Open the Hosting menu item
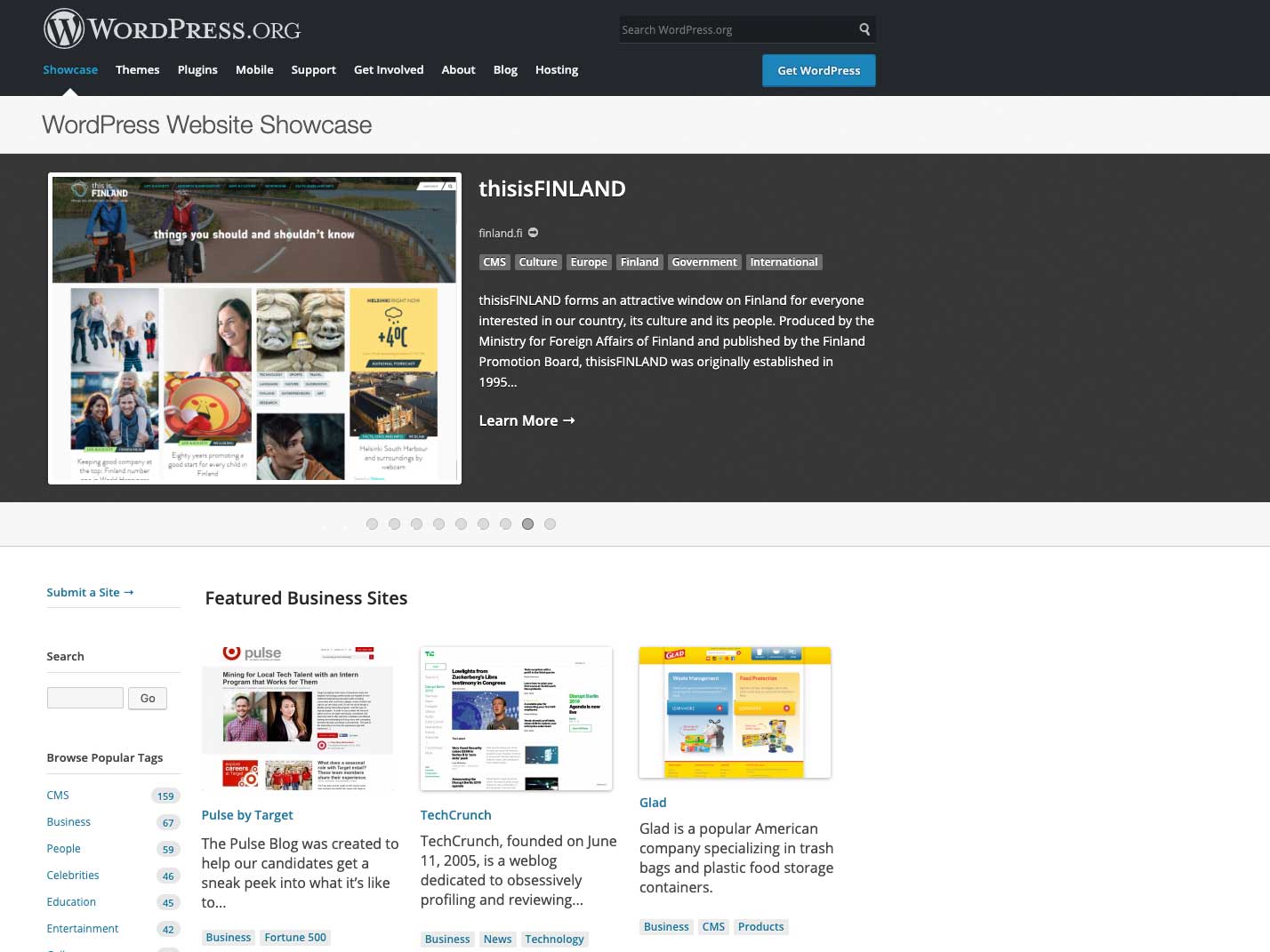This screenshot has width=1270, height=952. click(x=557, y=69)
